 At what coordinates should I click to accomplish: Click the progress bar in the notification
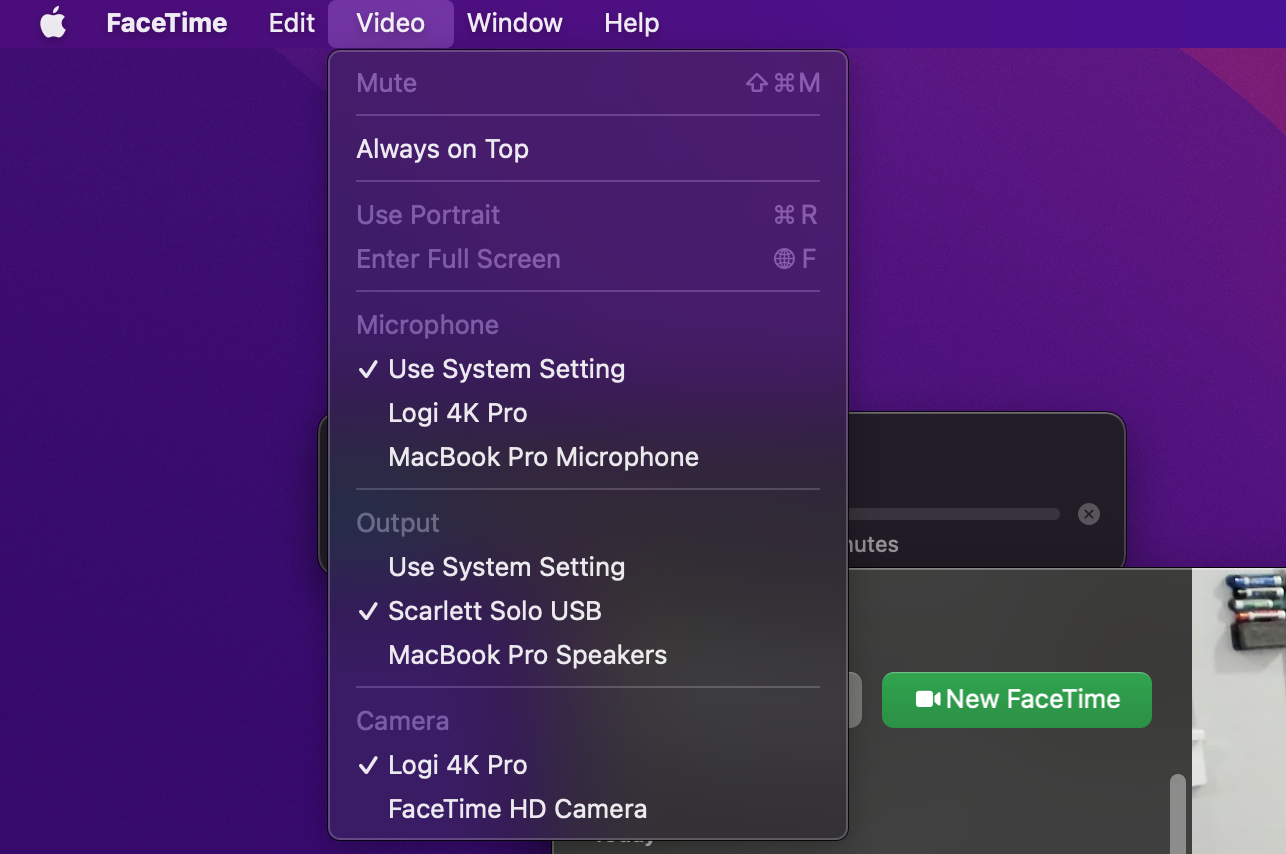(954, 514)
